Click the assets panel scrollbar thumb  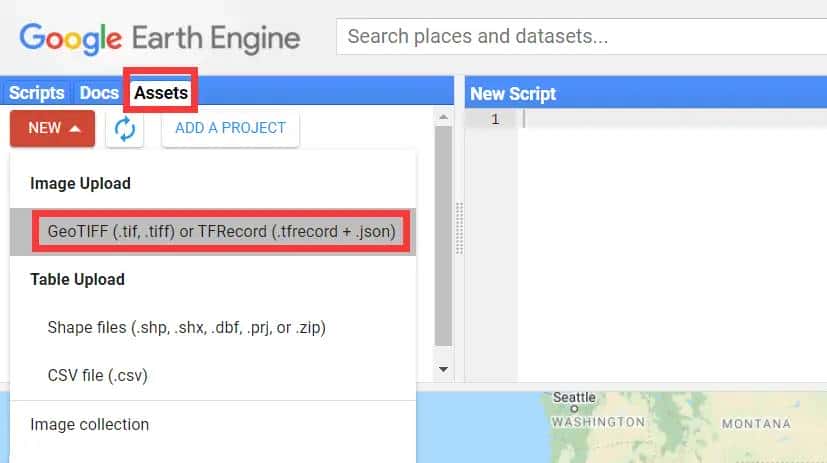[444, 236]
